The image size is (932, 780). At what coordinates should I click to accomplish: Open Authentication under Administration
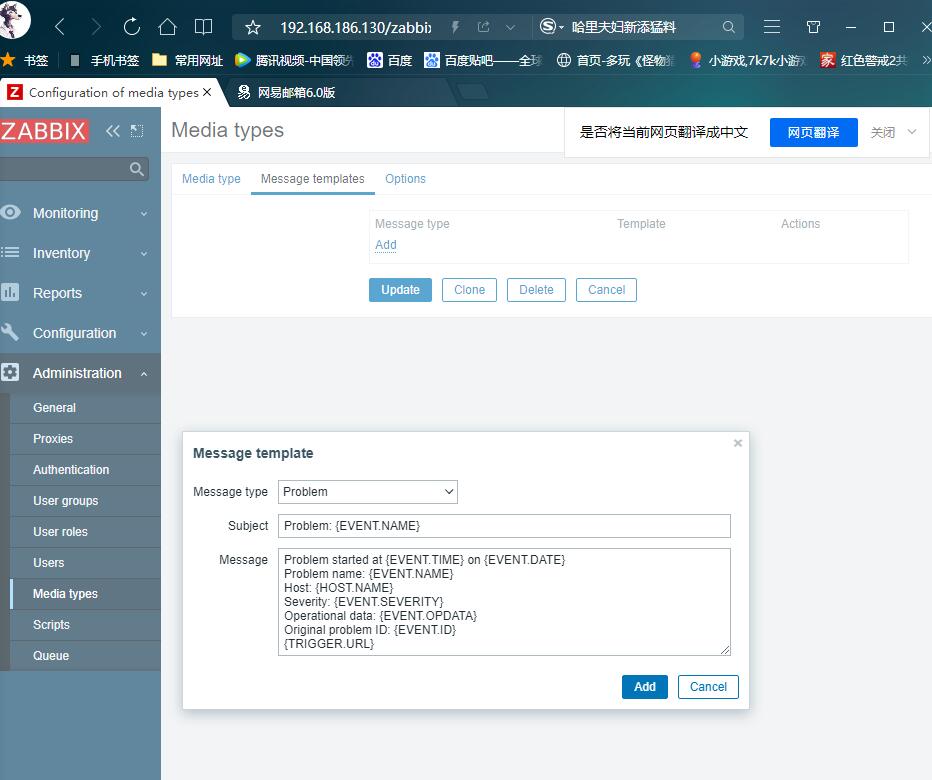tap(85, 470)
